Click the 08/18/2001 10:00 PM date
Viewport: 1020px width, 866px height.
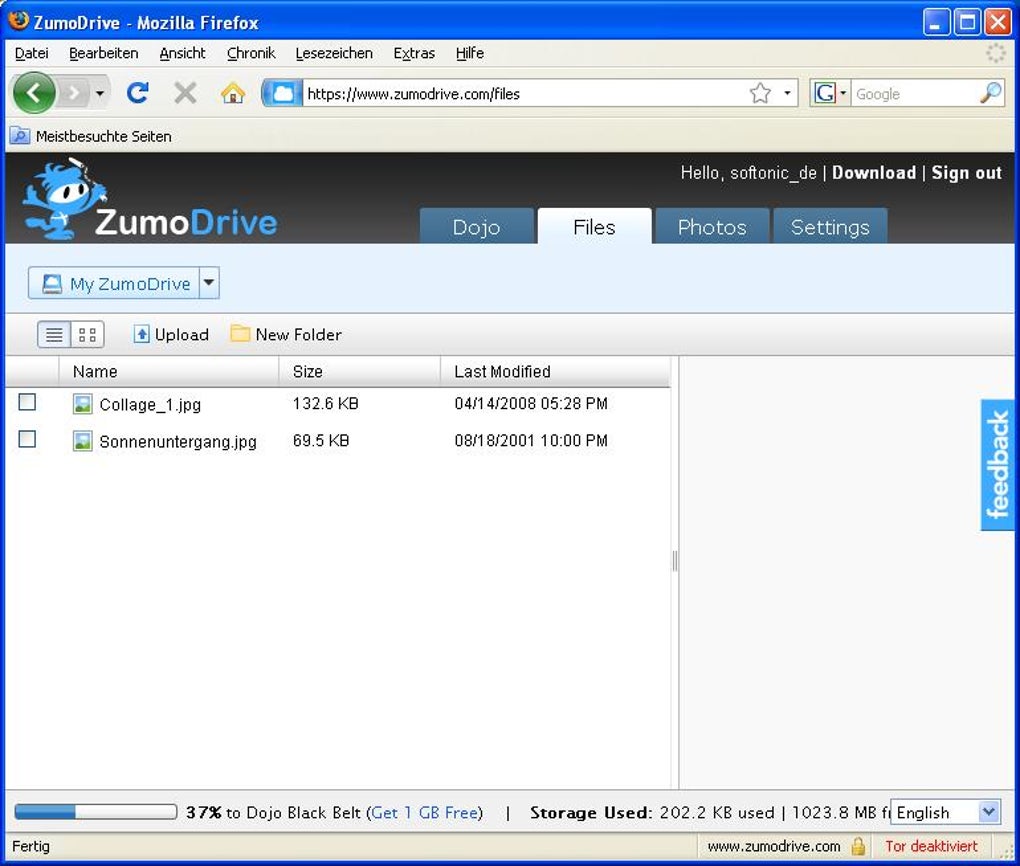coord(531,440)
